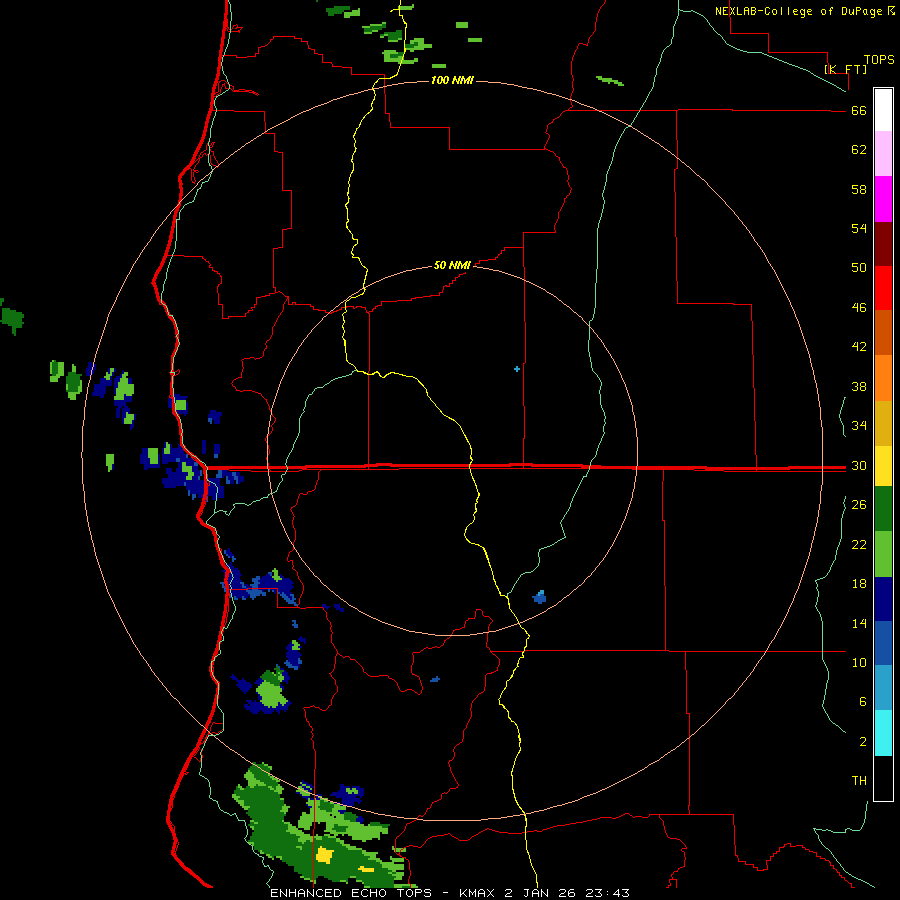The height and width of the screenshot is (900, 900).
Task: Select the cyan legend swatch
Action: (x=883, y=733)
